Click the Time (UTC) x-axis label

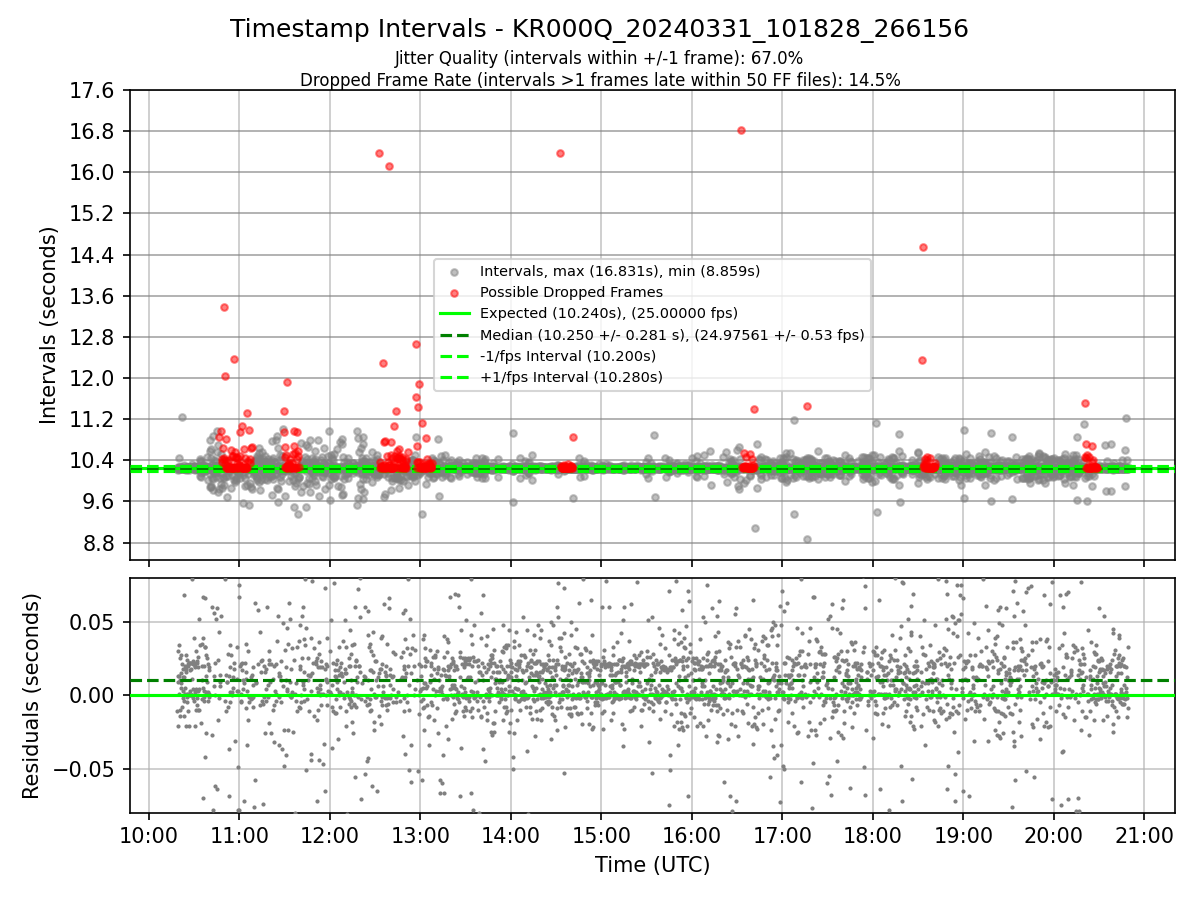click(x=652, y=865)
